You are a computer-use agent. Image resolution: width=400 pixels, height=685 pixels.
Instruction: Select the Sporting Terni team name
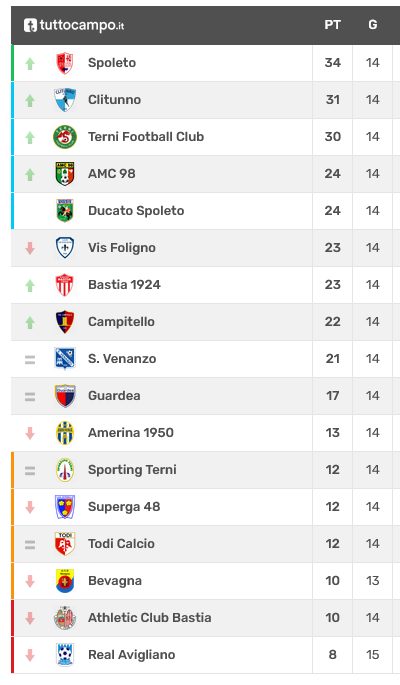point(132,470)
